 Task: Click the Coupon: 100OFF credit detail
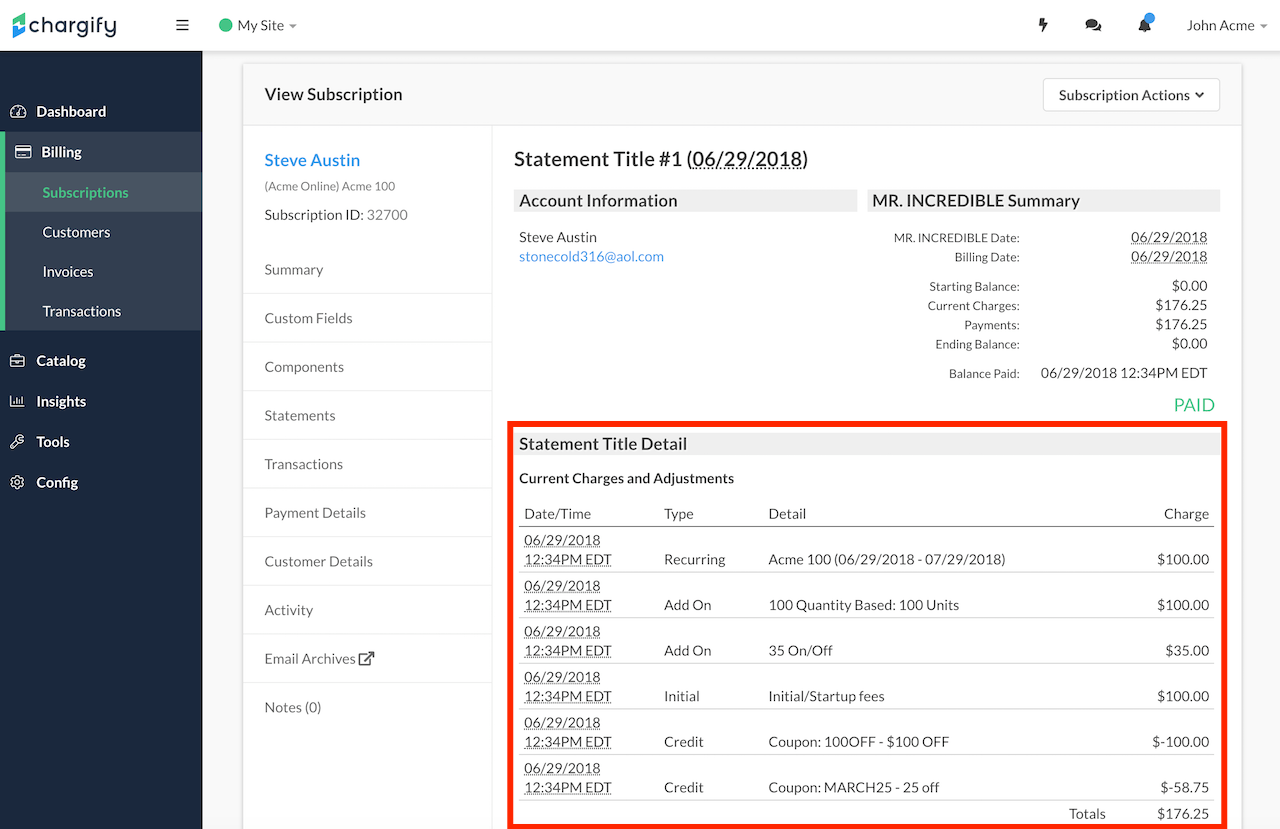859,742
